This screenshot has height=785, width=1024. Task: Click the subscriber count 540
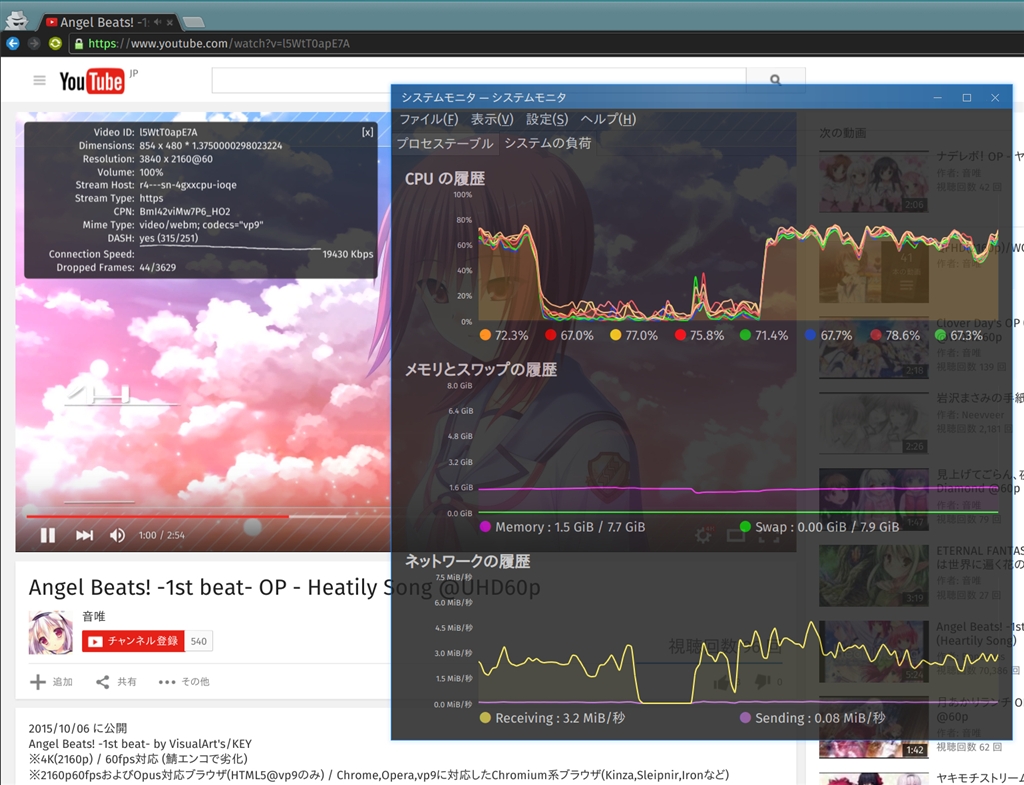(199, 641)
